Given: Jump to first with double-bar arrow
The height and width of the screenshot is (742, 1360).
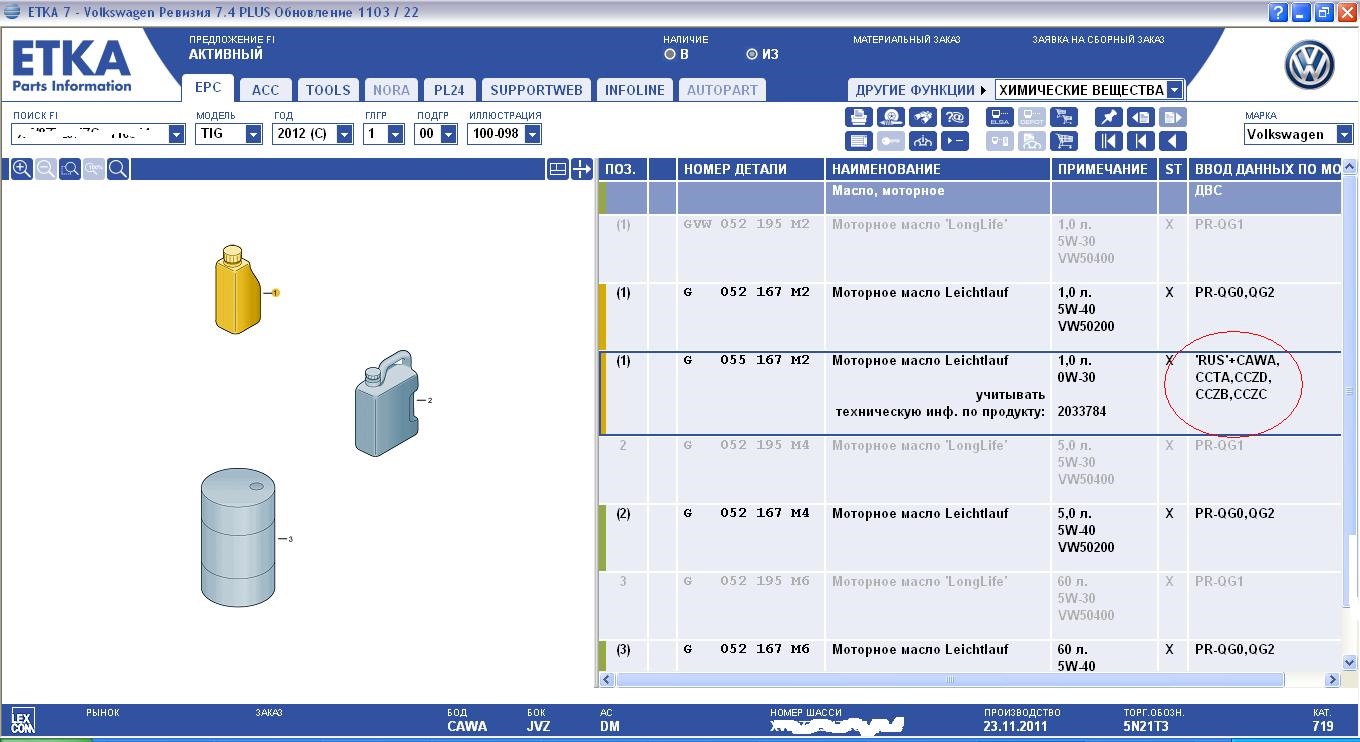Looking at the screenshot, I should [x=1108, y=141].
